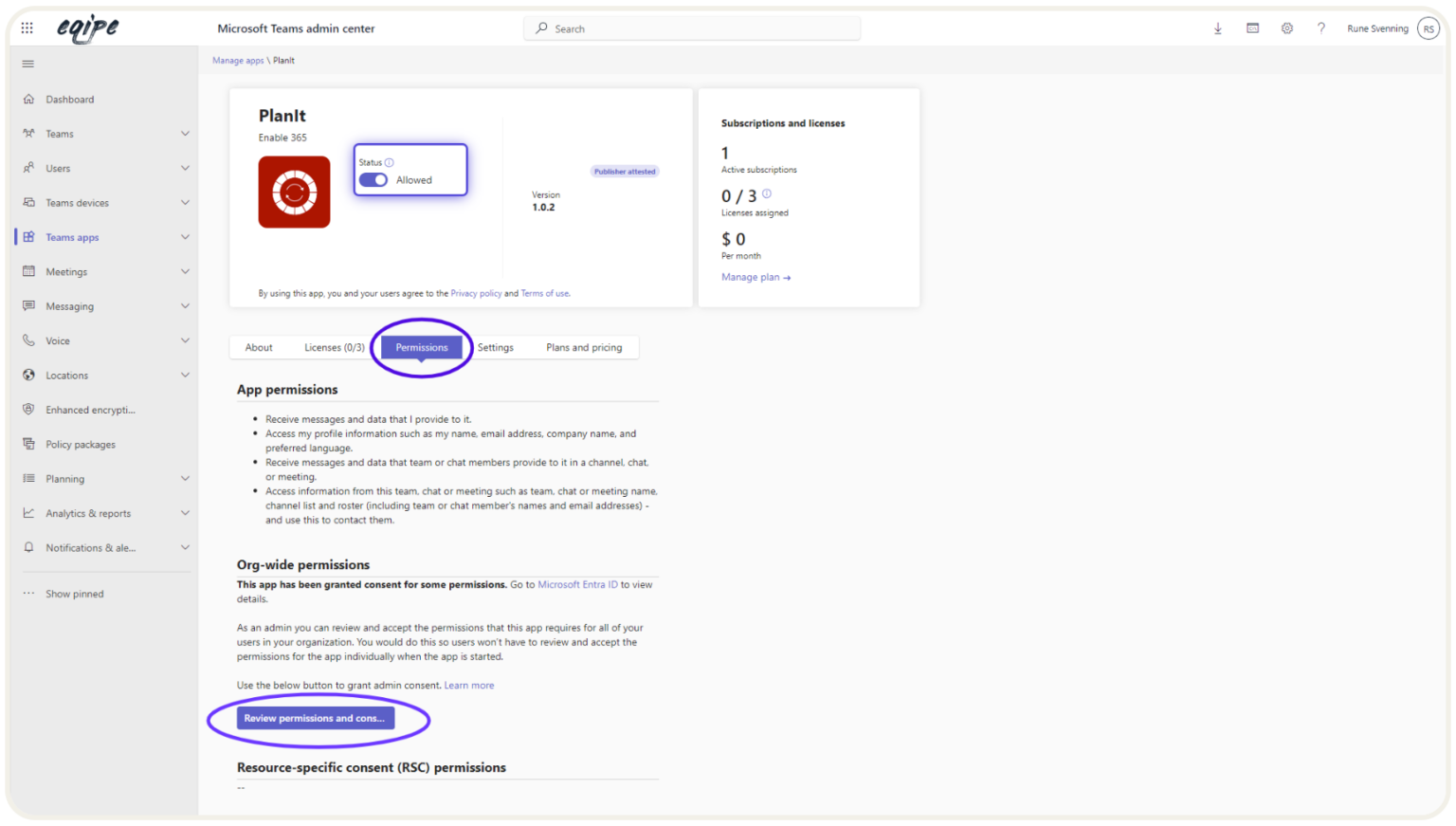Click Review permissions and consent

tap(316, 718)
